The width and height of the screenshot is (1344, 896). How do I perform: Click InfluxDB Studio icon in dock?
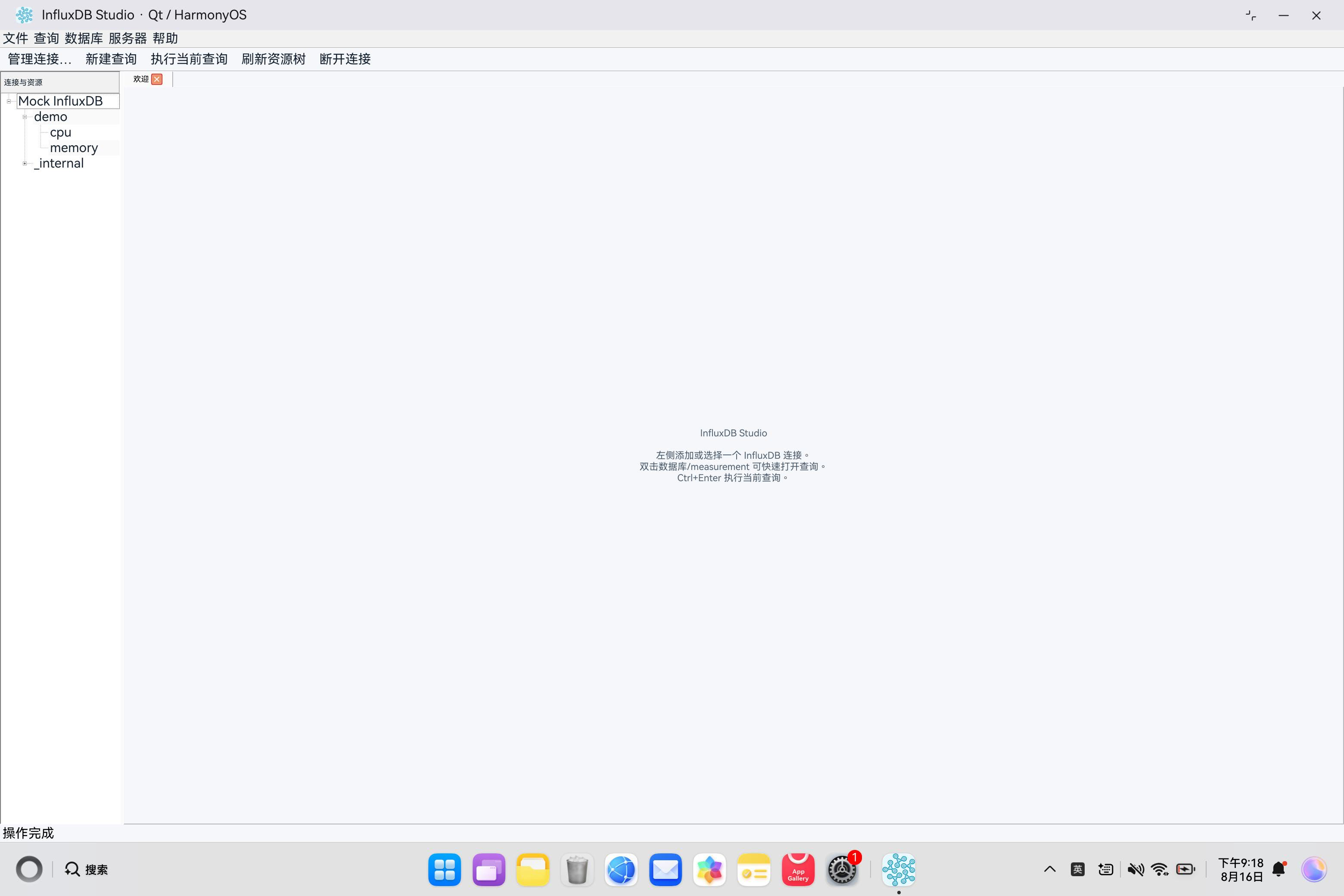pyautogui.click(x=899, y=870)
